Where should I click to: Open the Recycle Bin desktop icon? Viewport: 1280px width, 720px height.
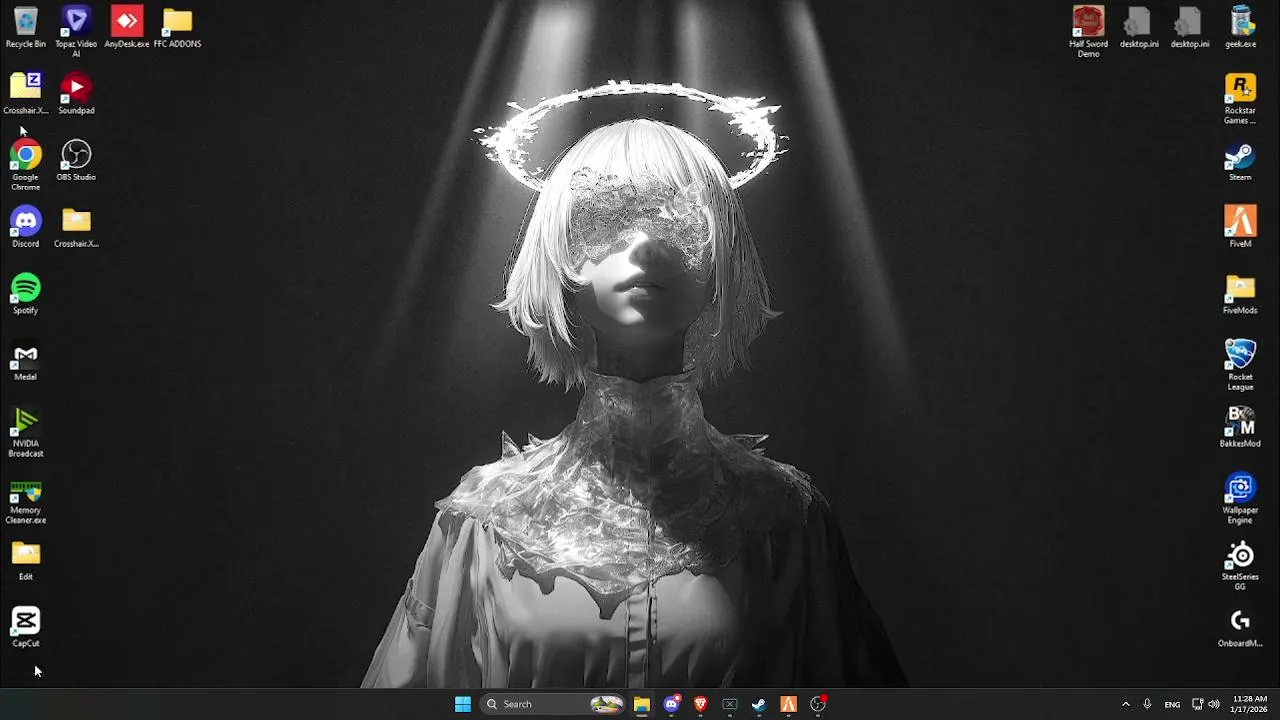click(x=26, y=28)
